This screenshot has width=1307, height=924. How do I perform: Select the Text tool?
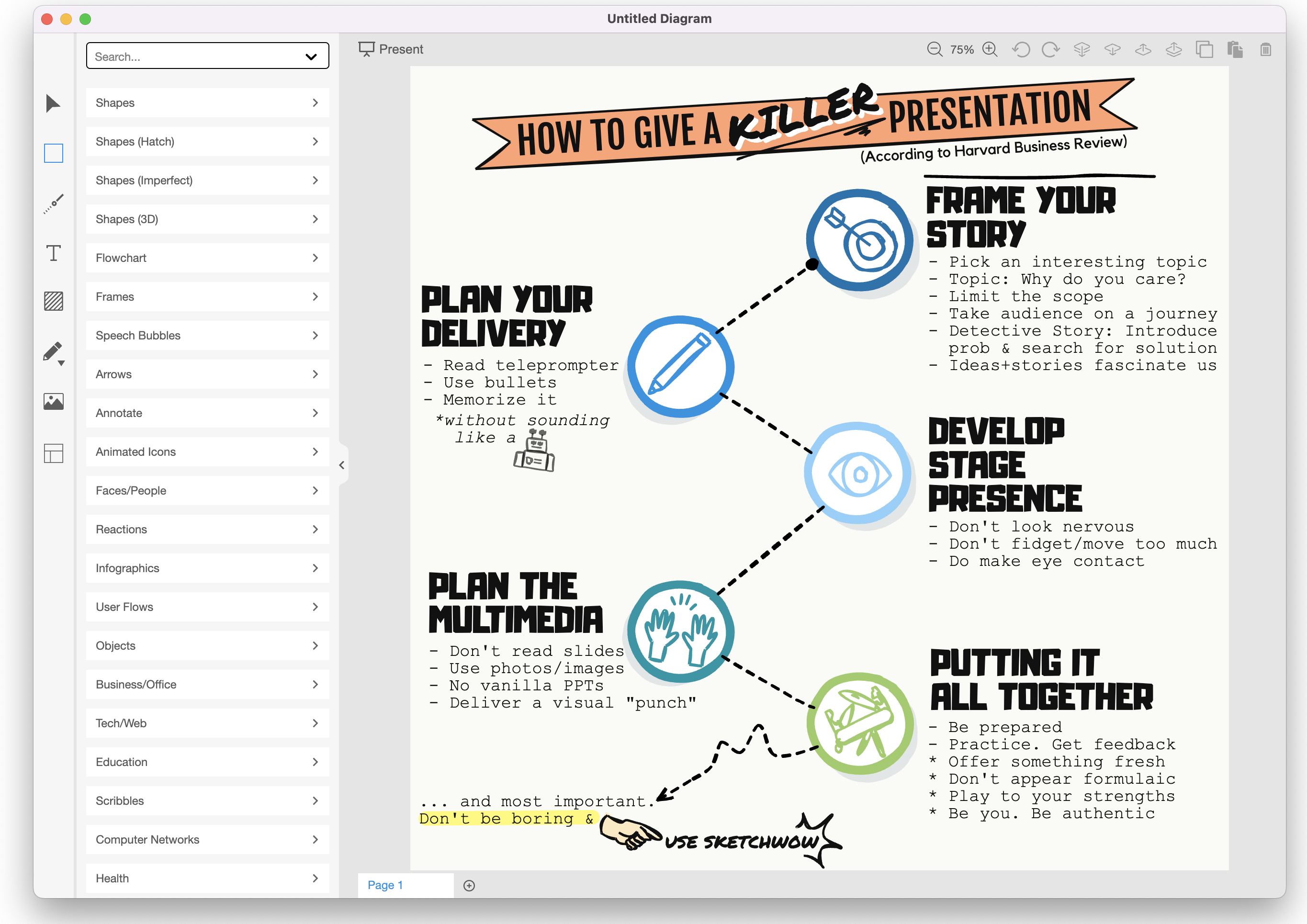pos(53,253)
